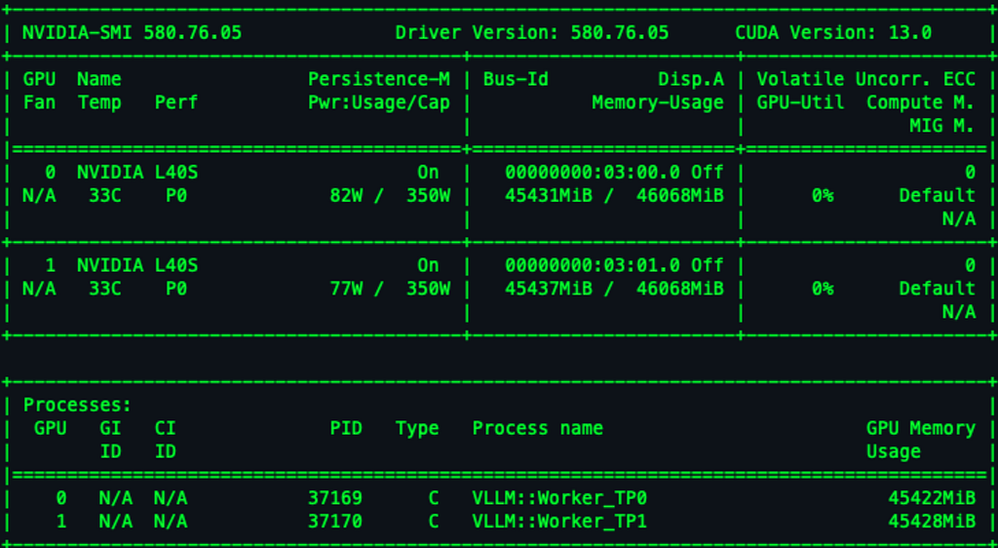Select the "NVIDIA-SMI 580.76.05" header text

pos(132,32)
